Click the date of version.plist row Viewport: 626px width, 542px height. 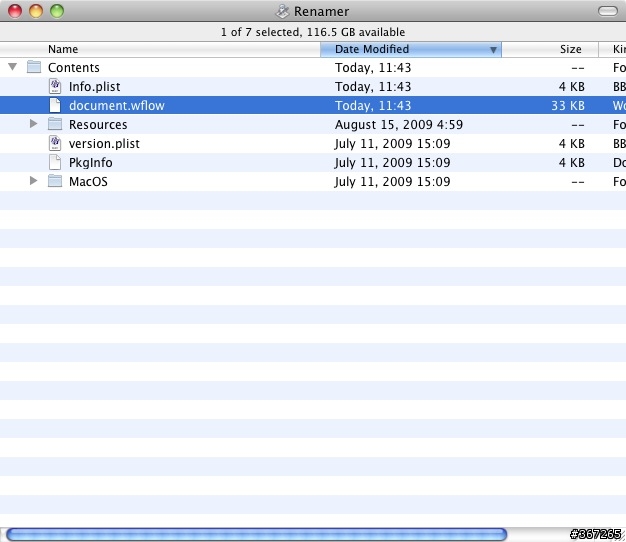pos(392,144)
